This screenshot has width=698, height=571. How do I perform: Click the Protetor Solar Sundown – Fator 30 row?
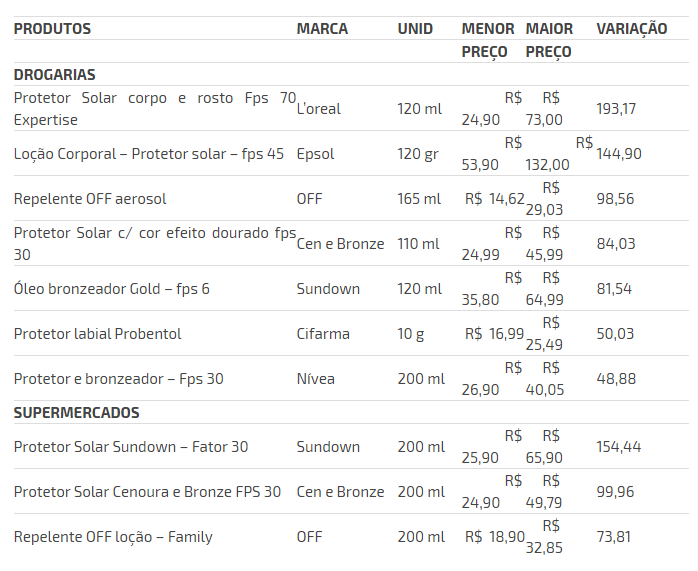click(x=131, y=447)
